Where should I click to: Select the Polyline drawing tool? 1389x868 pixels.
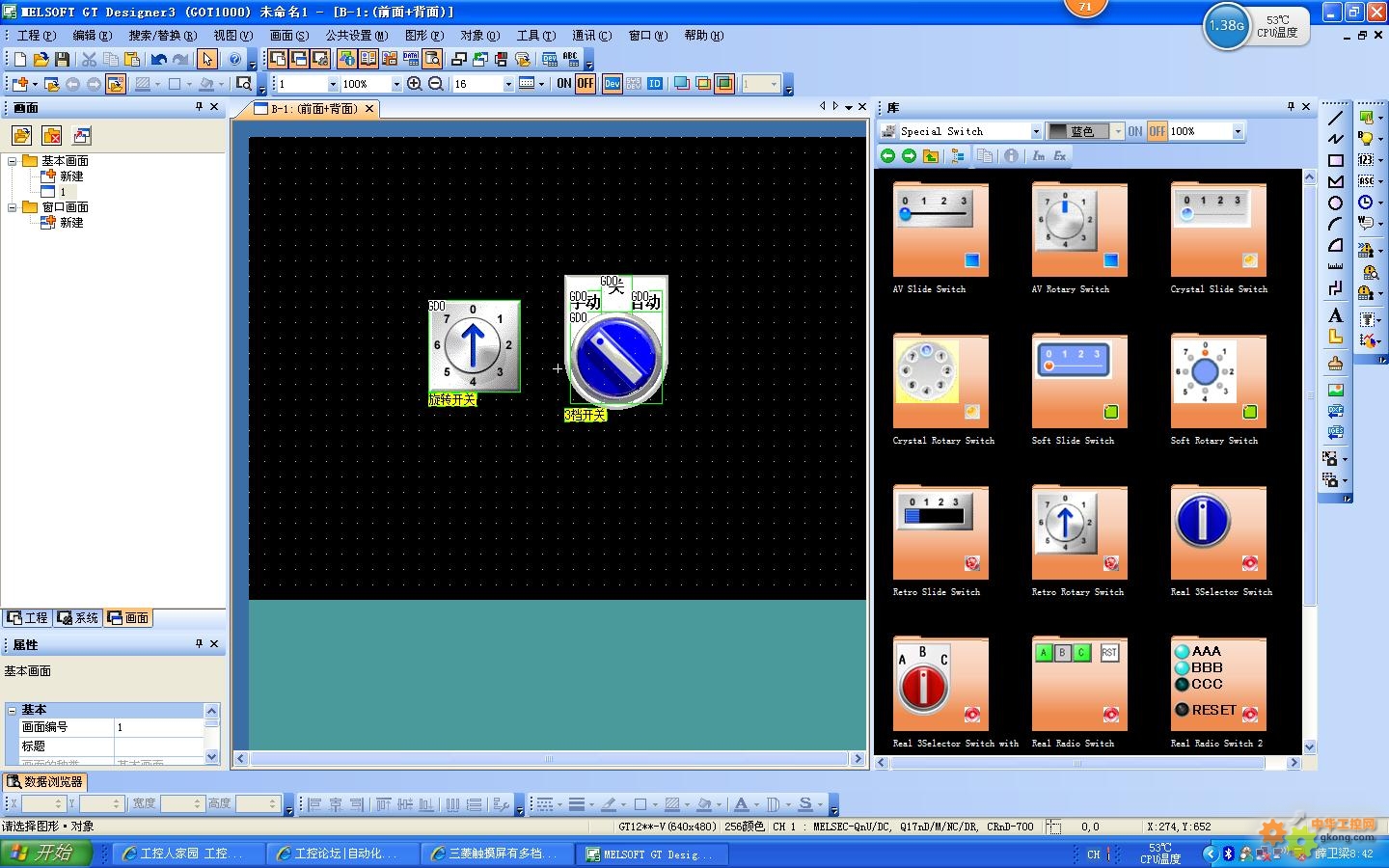[x=1336, y=140]
